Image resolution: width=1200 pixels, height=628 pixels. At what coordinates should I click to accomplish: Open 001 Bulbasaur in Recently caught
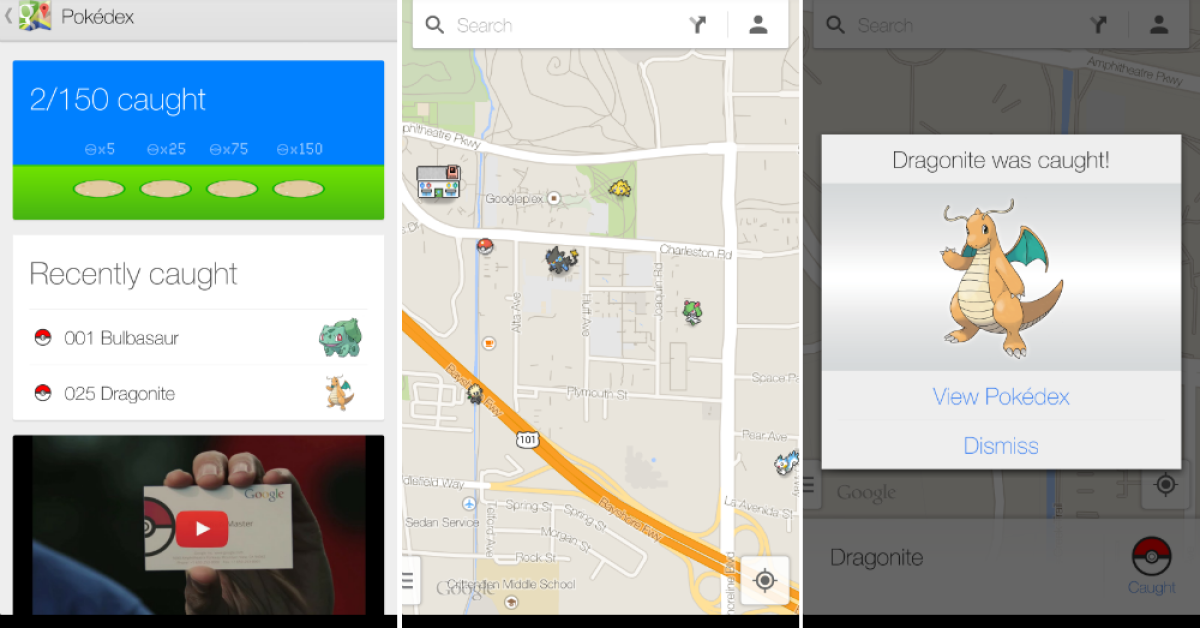tap(198, 338)
